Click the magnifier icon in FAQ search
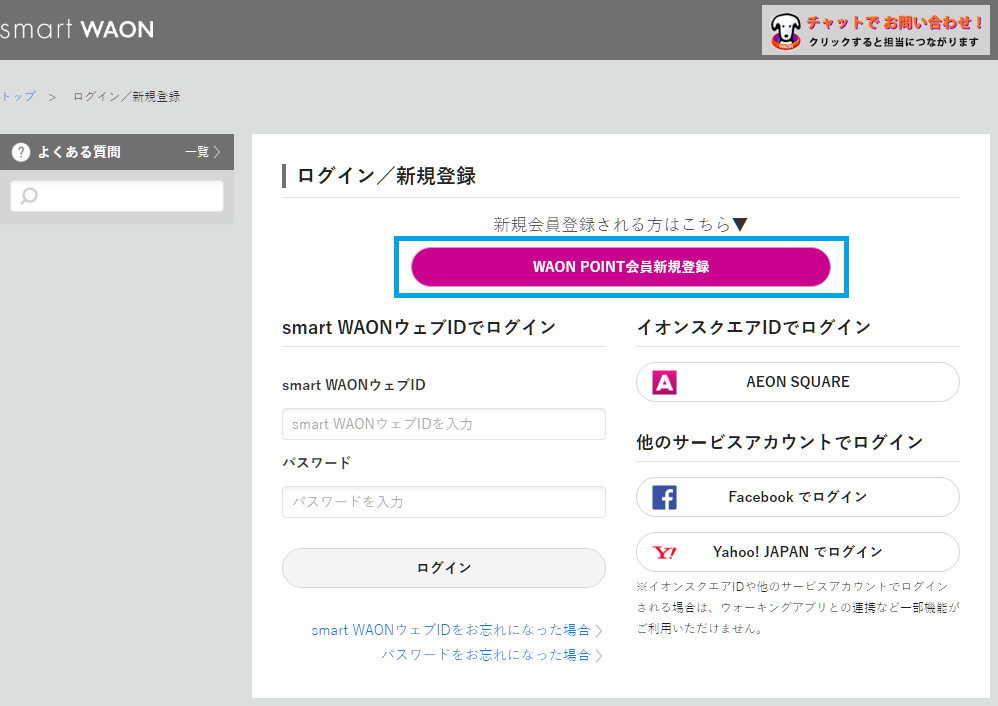 coord(29,196)
